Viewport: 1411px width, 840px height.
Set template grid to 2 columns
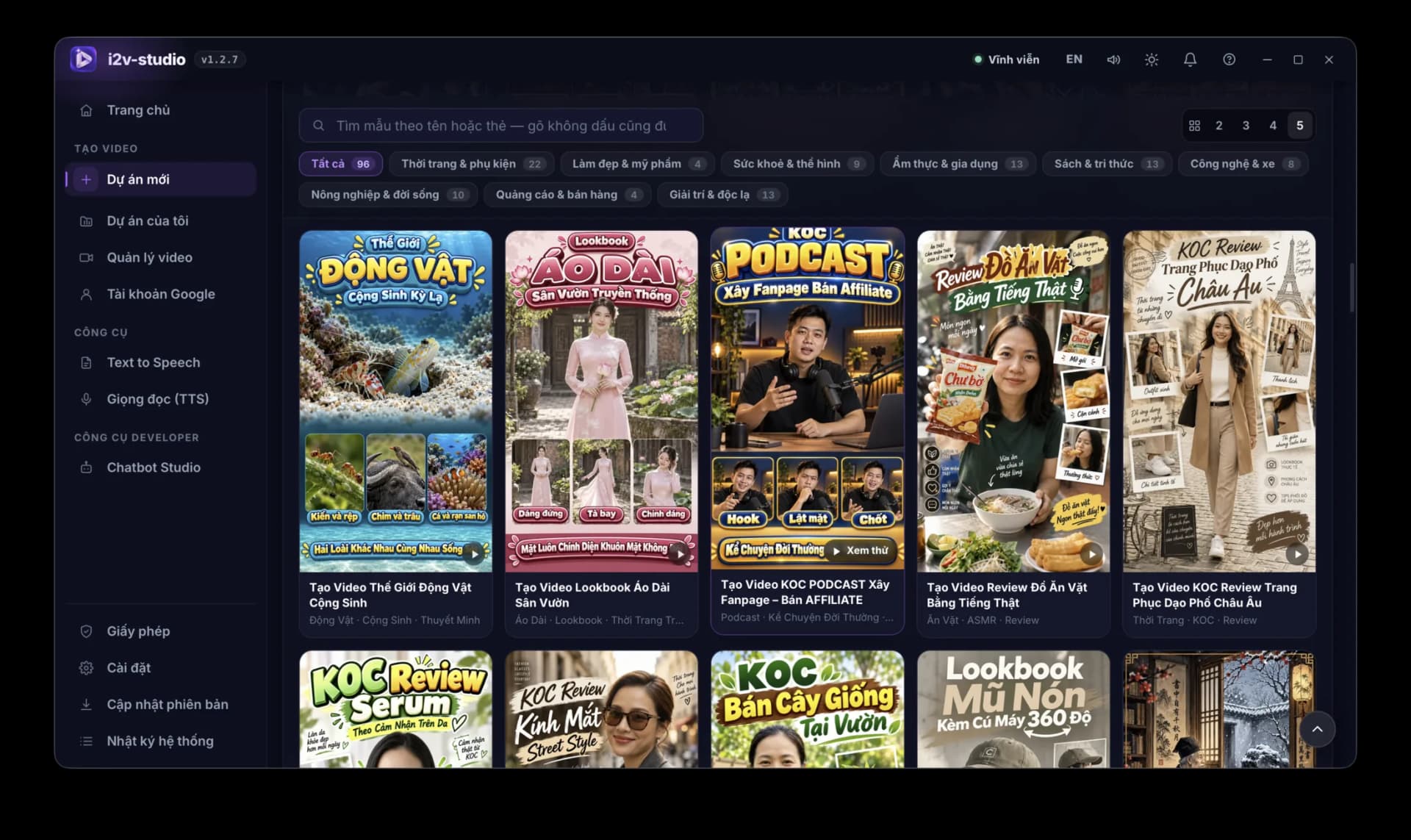1218,126
